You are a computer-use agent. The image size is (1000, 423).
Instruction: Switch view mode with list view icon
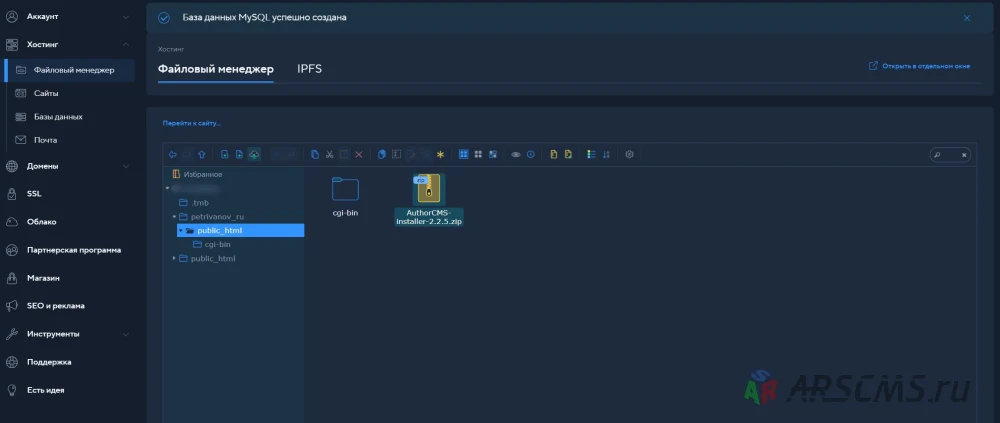tap(591, 154)
